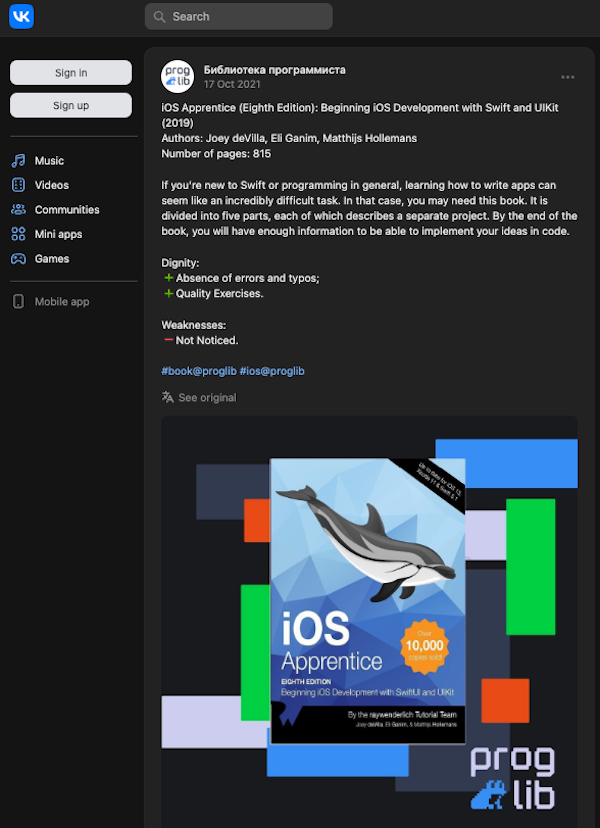Click the Weaknesses: heading text
This screenshot has height=828, width=600.
(193, 325)
